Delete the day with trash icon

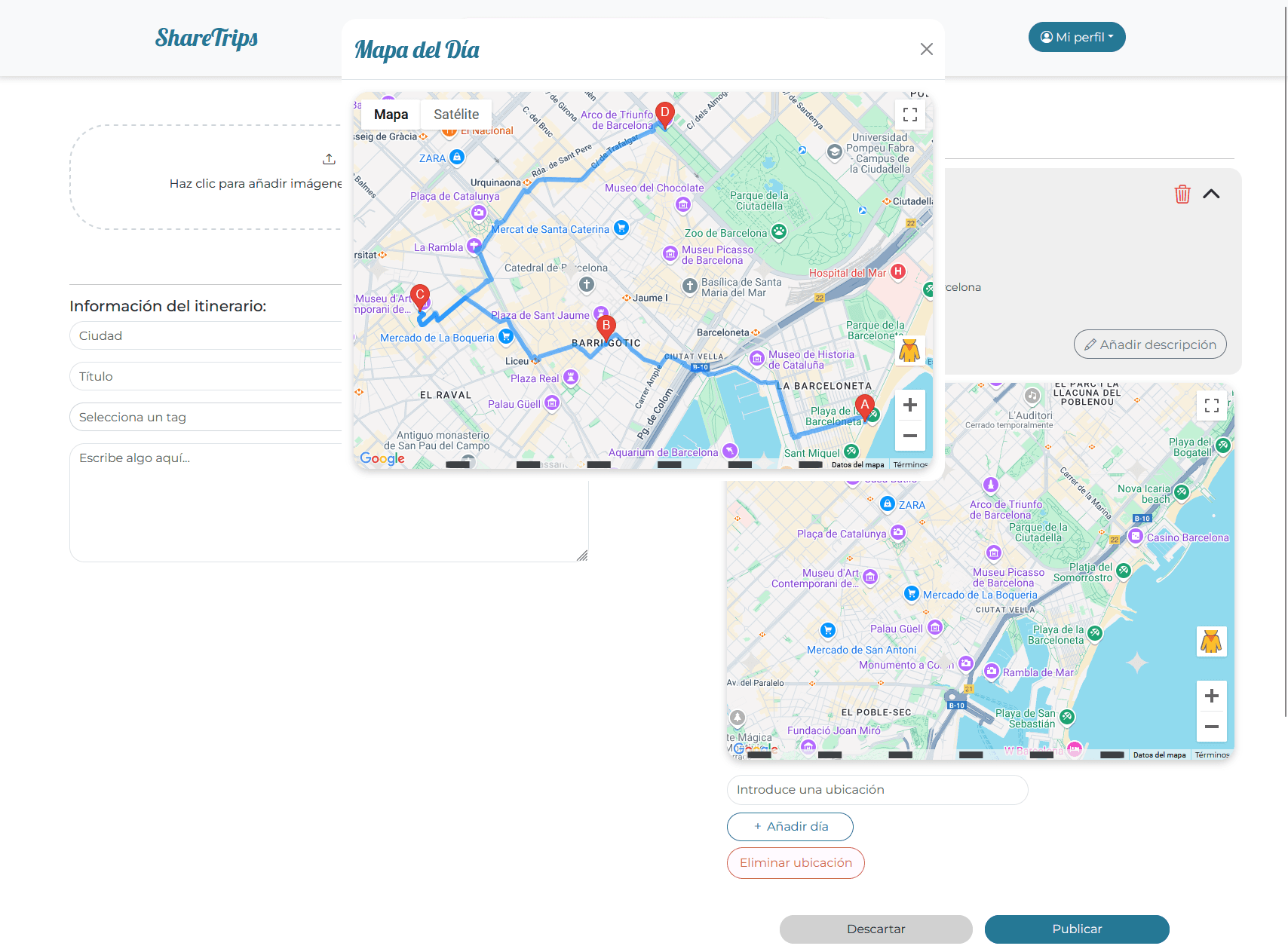[x=1182, y=194]
